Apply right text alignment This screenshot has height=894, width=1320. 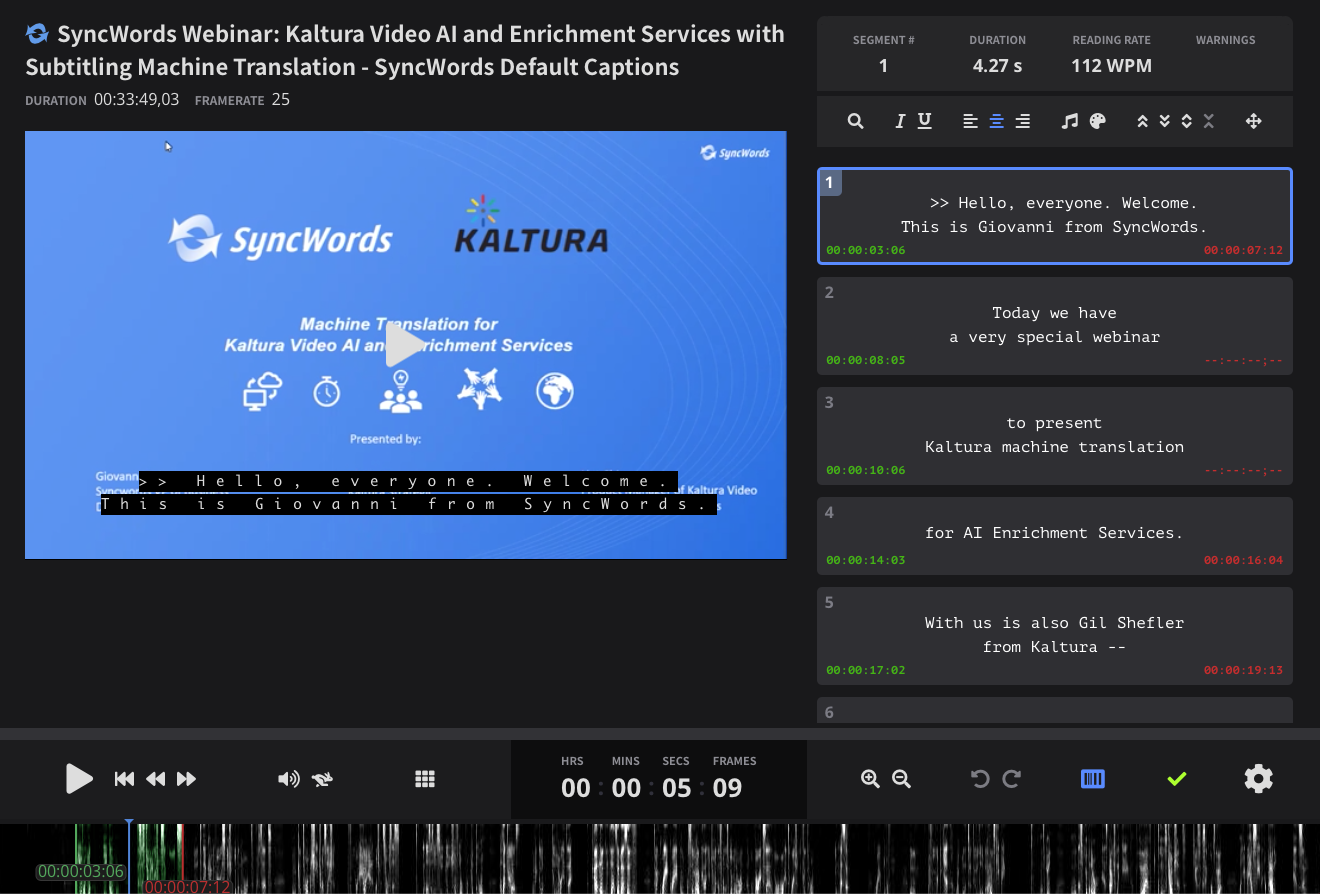click(1022, 120)
